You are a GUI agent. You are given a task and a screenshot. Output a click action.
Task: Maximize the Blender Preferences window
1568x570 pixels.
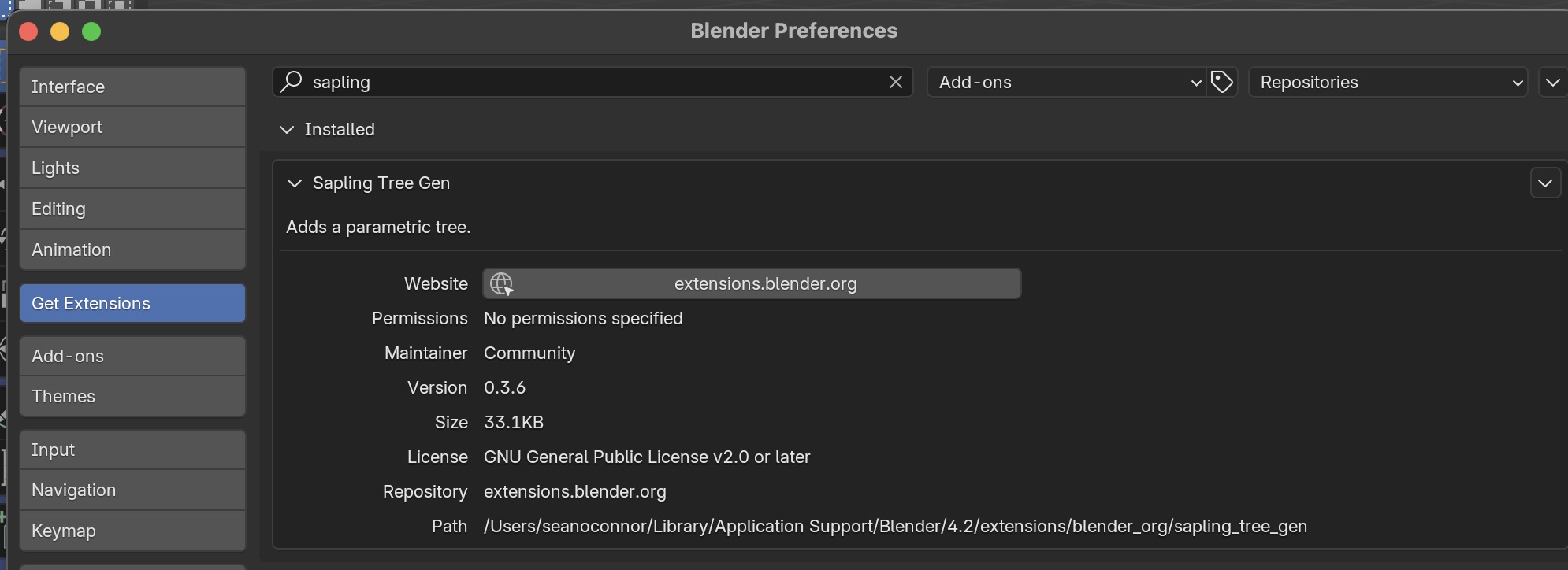point(91,31)
